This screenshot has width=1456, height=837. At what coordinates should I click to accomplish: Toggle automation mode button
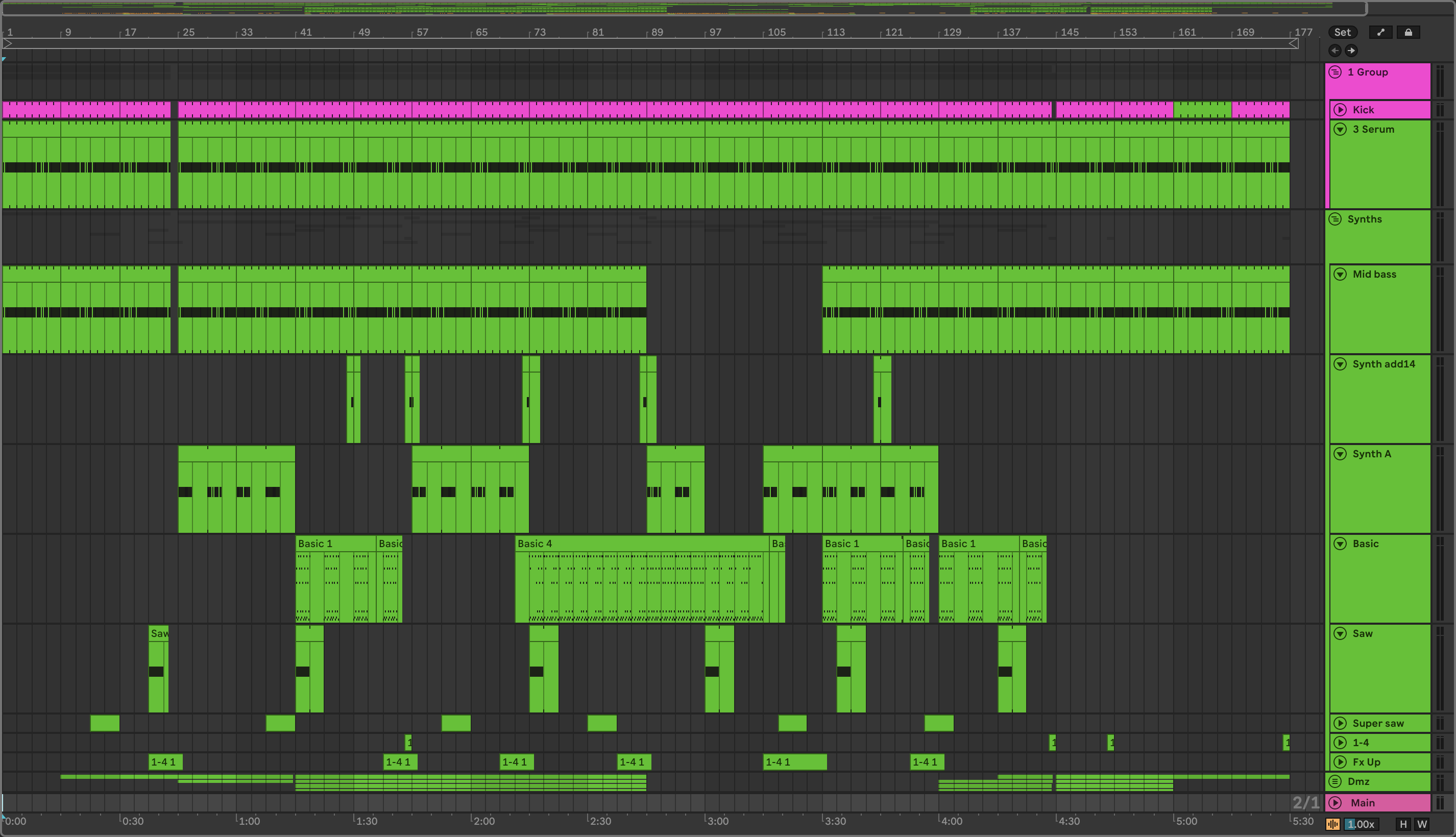click(x=1380, y=32)
